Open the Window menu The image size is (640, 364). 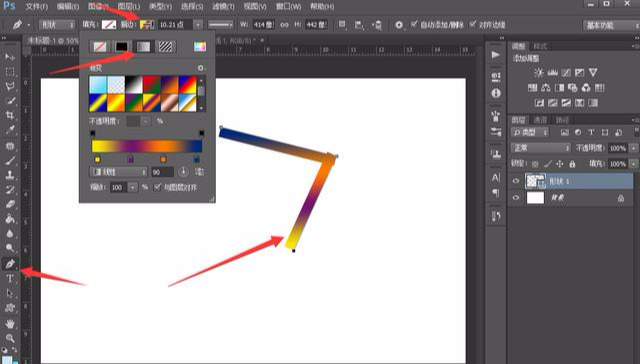289,7
